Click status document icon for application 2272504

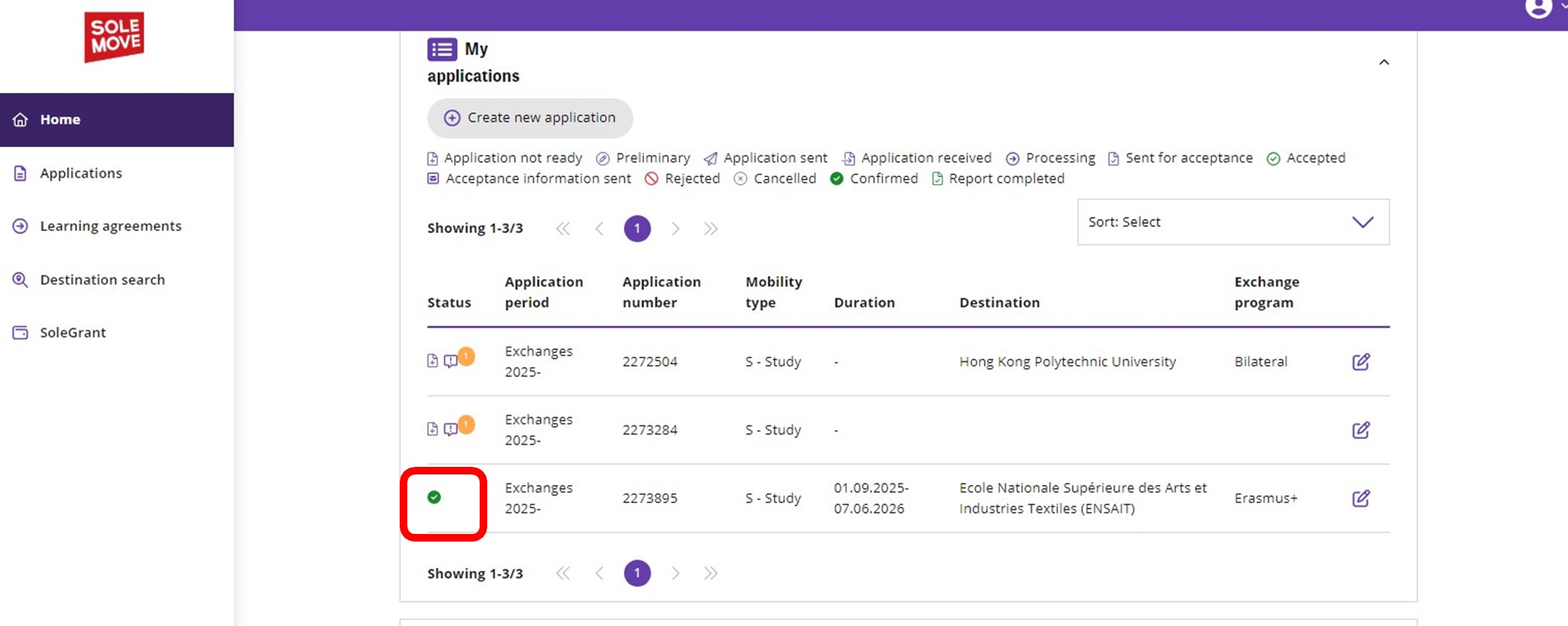(x=432, y=361)
